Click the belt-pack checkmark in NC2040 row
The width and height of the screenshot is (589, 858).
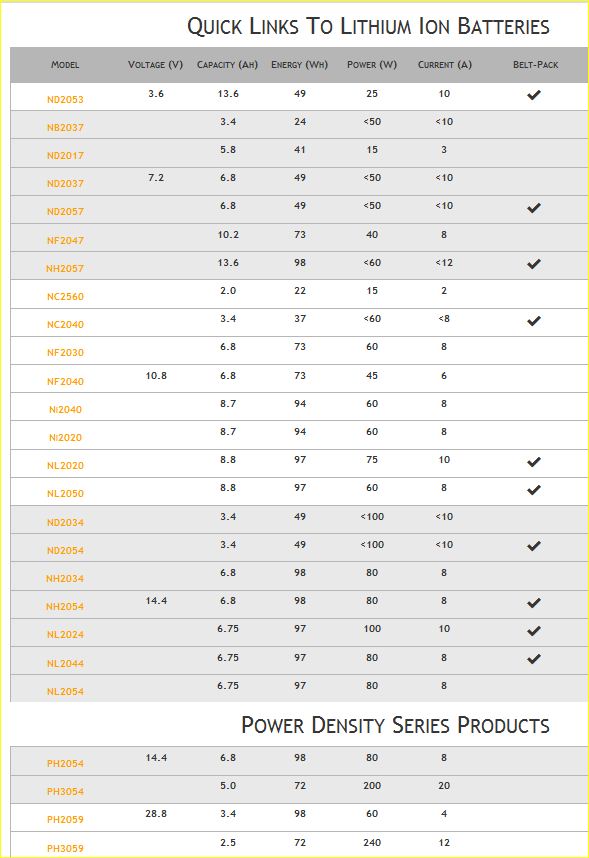534,321
